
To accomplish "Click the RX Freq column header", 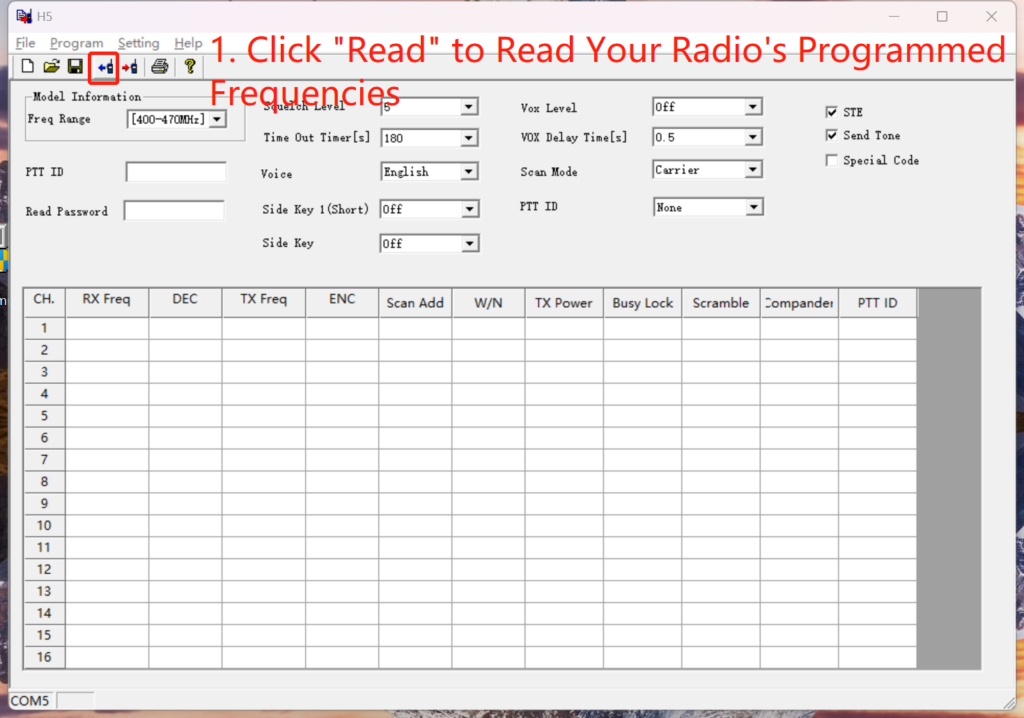I will click(106, 301).
